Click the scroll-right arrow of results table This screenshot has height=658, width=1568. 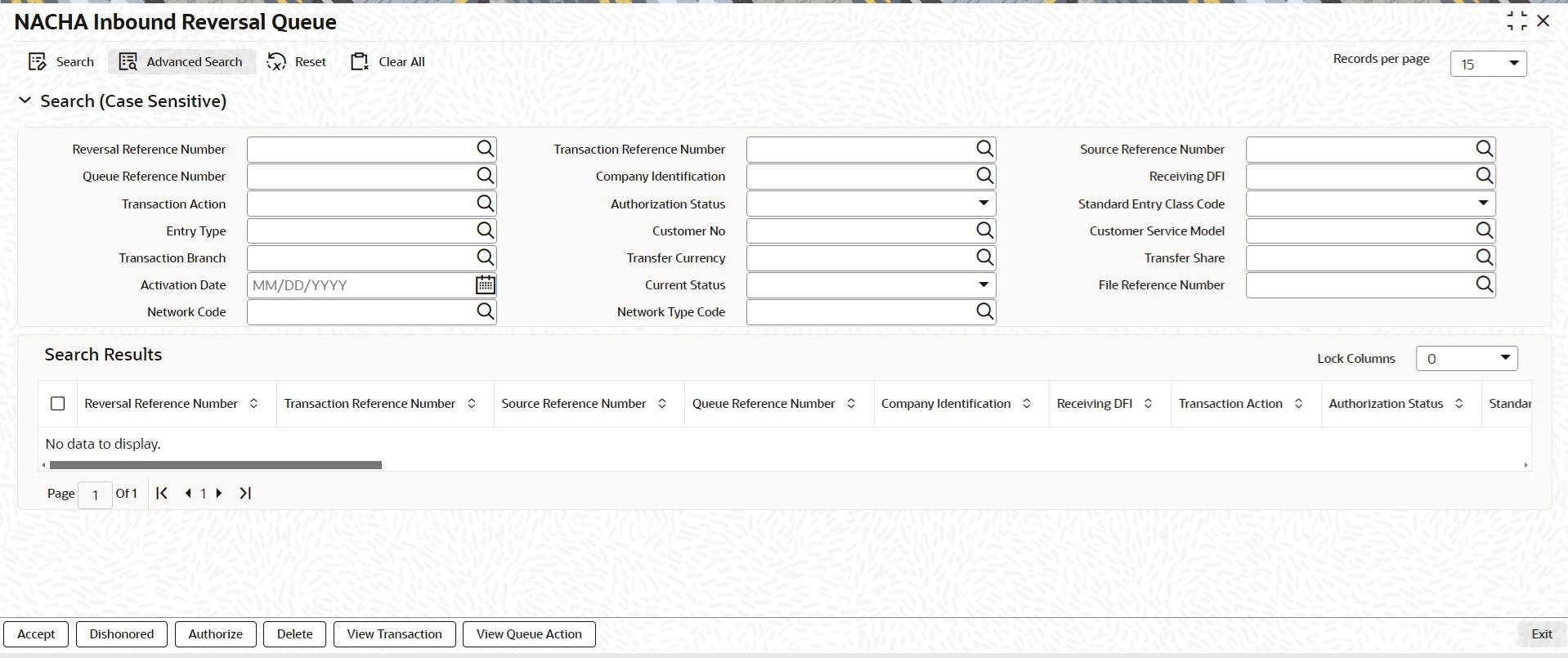click(x=1525, y=465)
